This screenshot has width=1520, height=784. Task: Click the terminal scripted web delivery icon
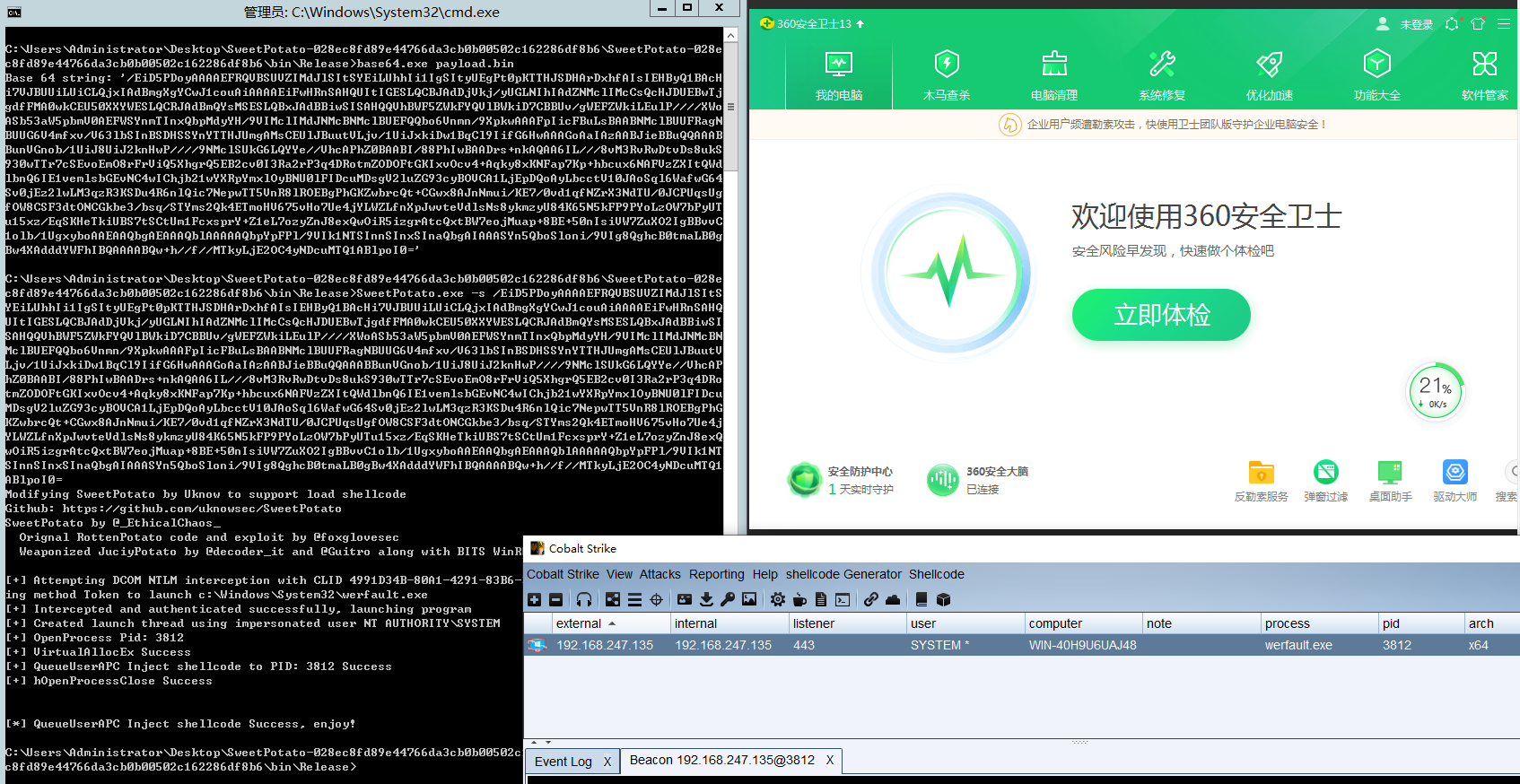843,599
